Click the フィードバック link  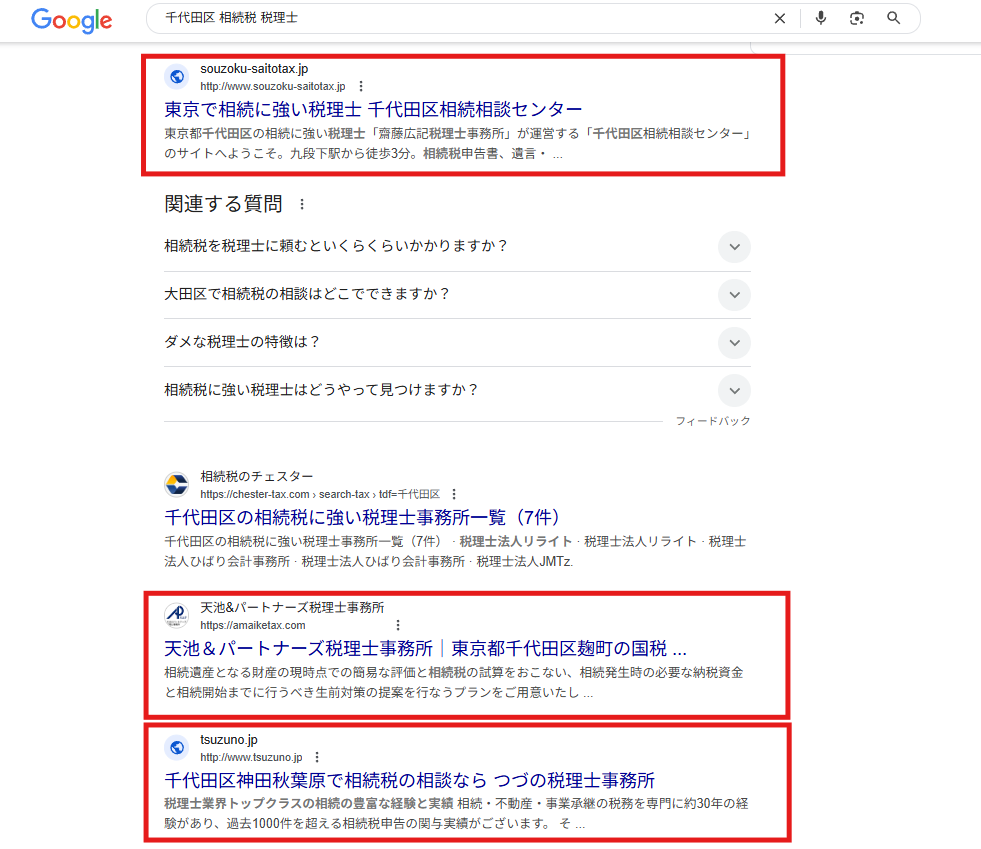[x=713, y=421]
